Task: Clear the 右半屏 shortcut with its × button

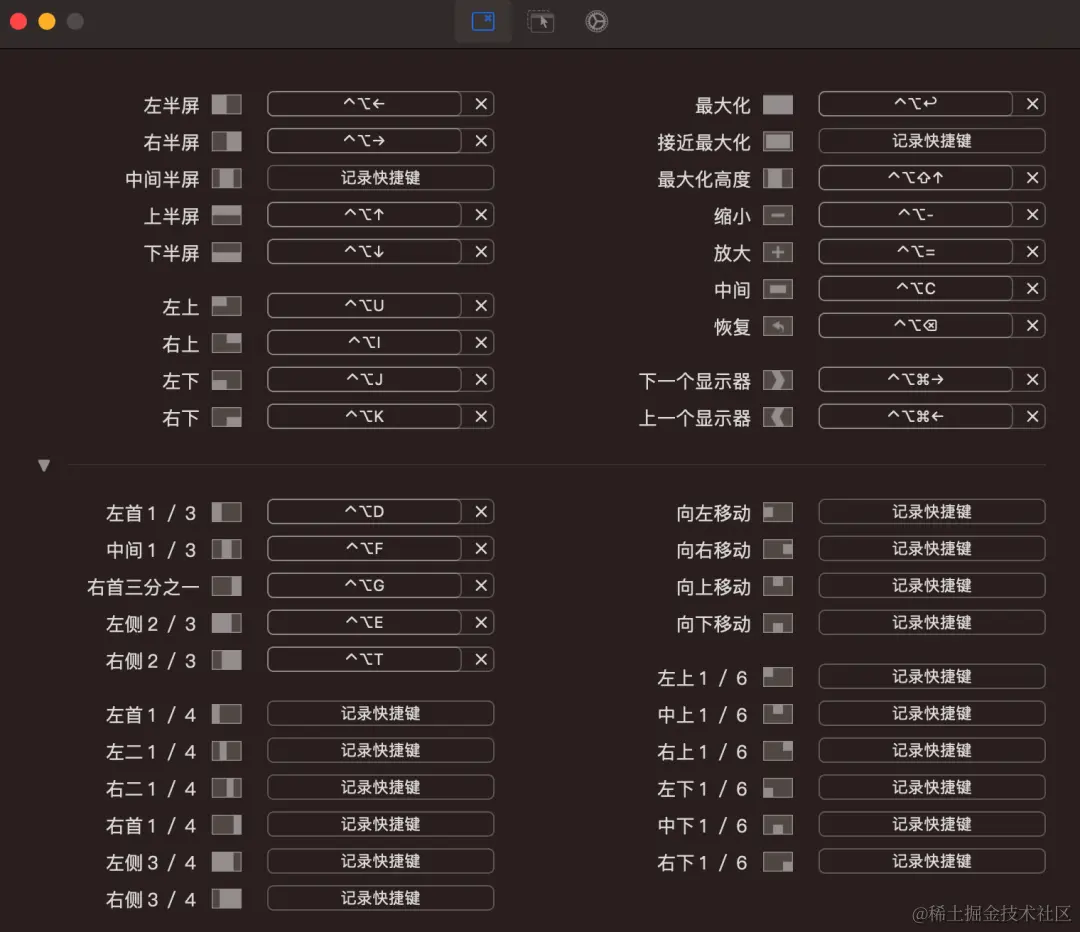Action: [479, 140]
